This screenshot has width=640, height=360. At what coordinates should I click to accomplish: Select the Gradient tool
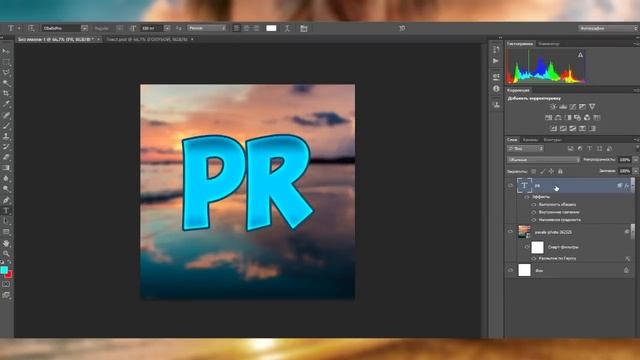(x=6, y=168)
